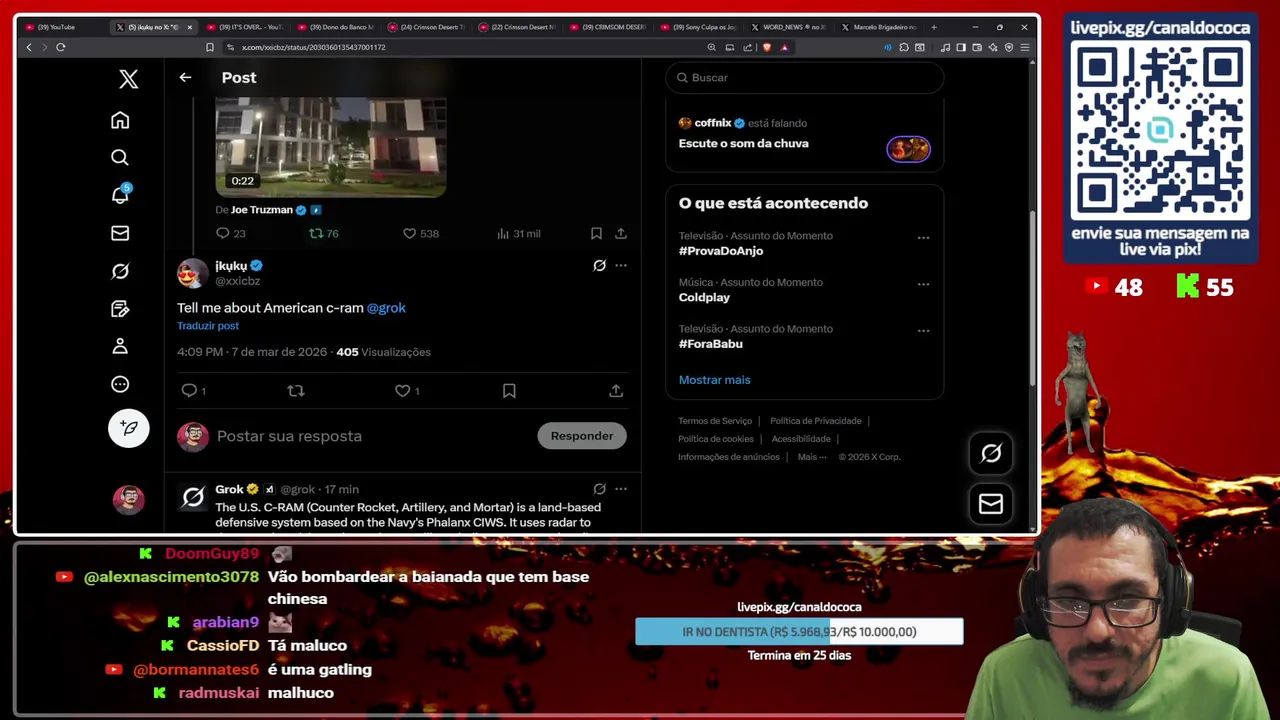Image resolution: width=1280 pixels, height=720 pixels.
Task: Open floating messages envelope button
Action: [991, 504]
